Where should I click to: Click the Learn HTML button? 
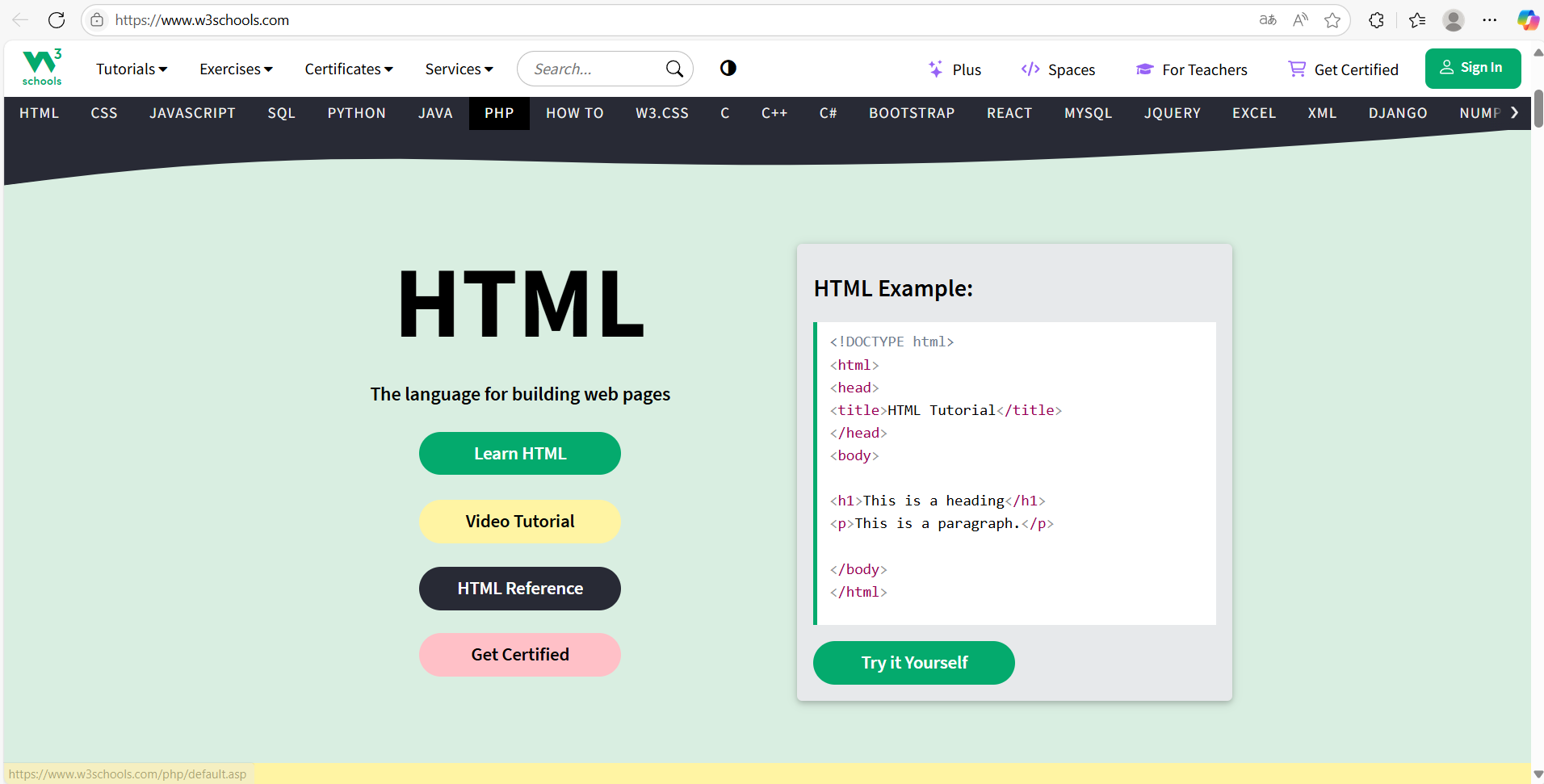point(519,453)
